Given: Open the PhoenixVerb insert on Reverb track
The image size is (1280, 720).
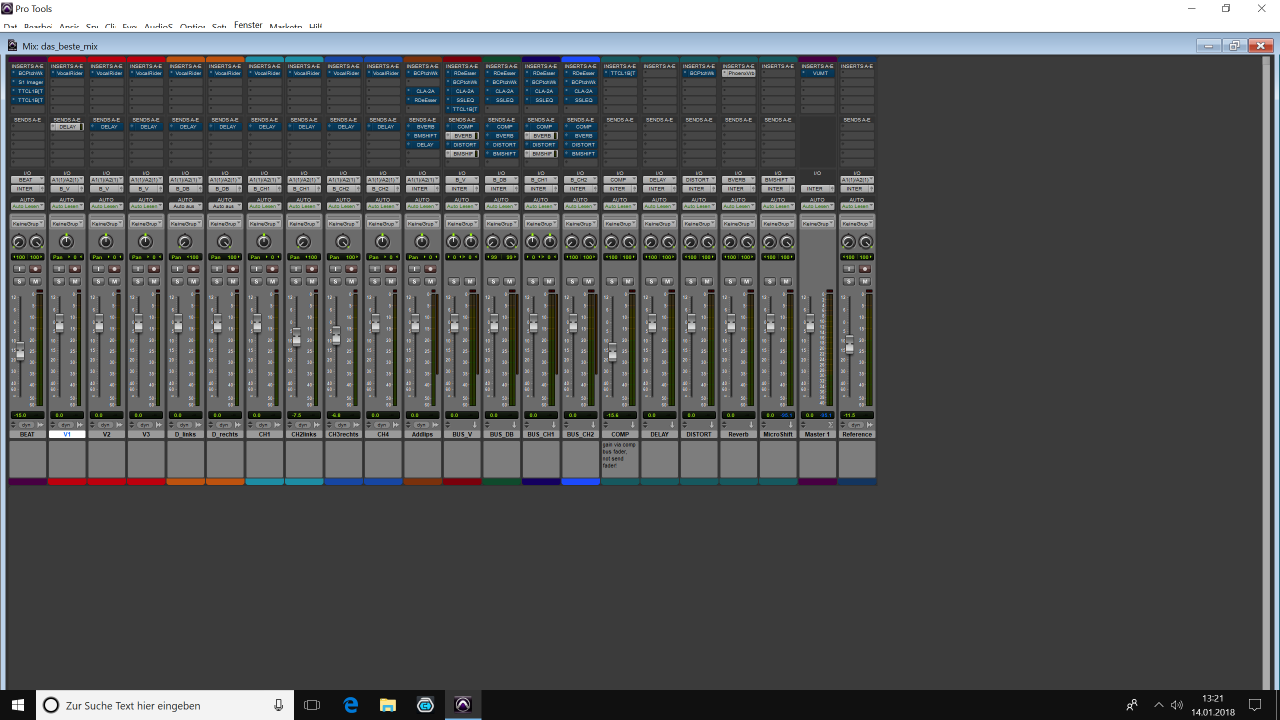Looking at the screenshot, I should (739, 73).
